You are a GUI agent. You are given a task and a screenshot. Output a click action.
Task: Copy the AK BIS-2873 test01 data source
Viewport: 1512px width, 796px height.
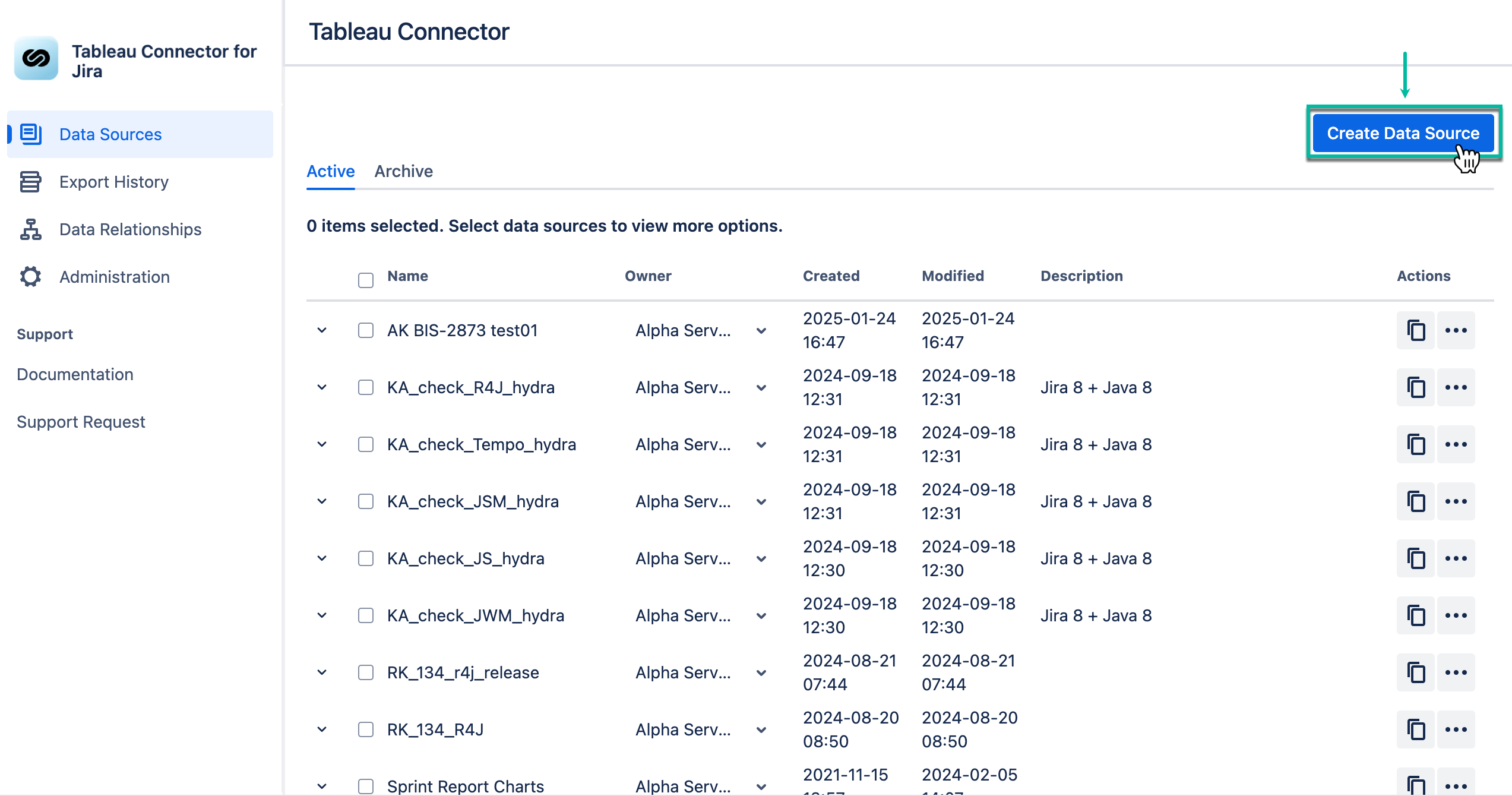[x=1416, y=330]
